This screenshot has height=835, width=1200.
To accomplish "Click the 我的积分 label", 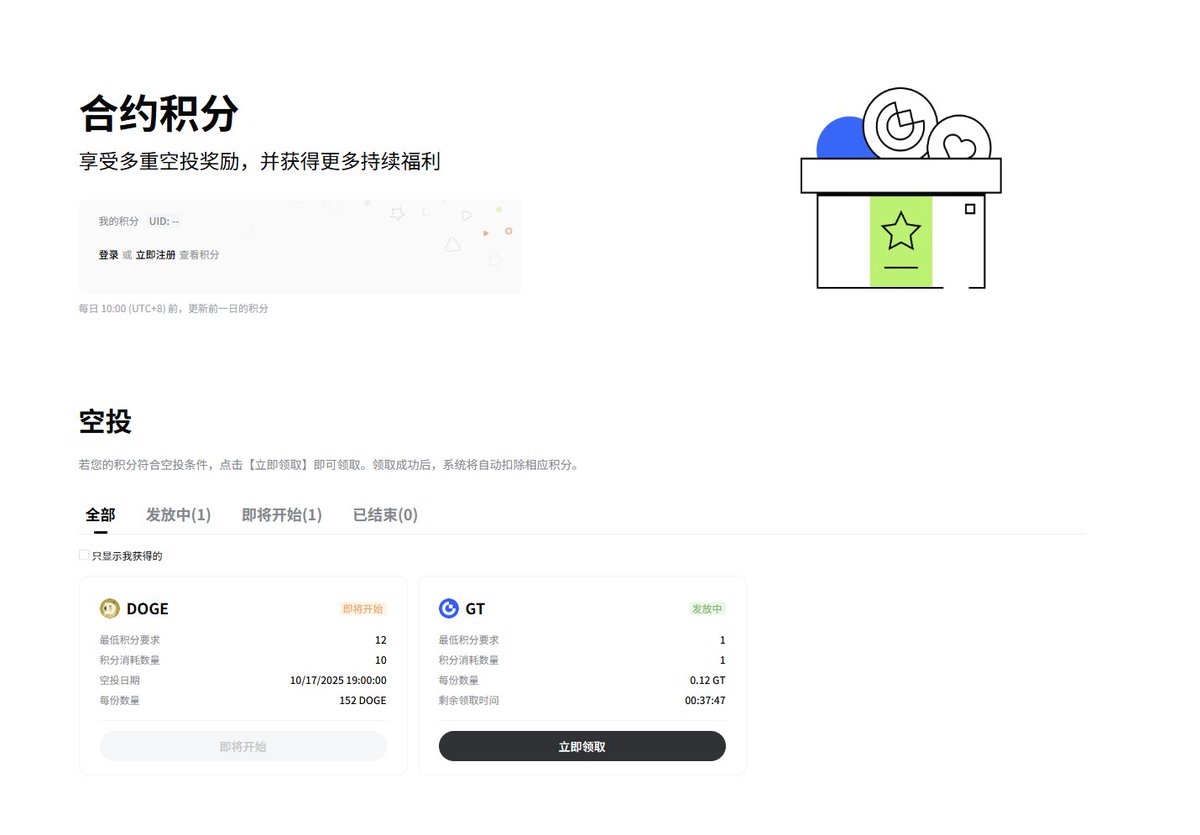I will 118,221.
